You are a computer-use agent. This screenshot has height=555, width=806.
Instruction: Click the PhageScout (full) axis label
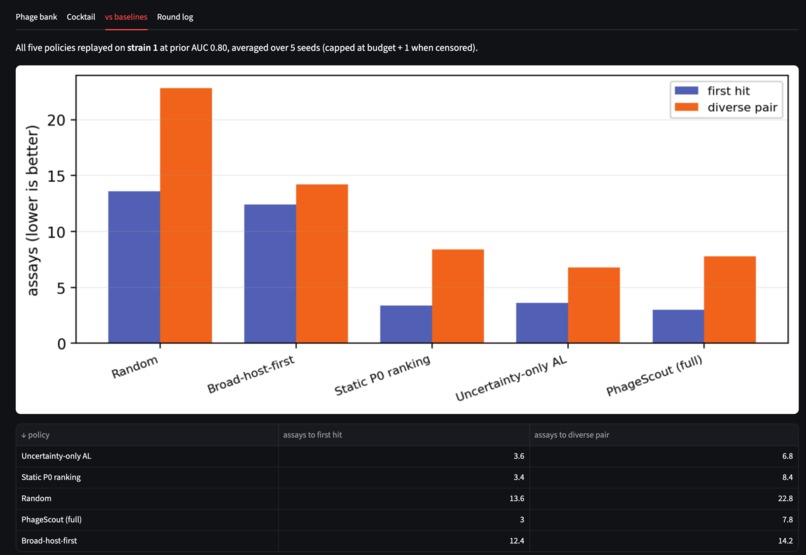[654, 375]
